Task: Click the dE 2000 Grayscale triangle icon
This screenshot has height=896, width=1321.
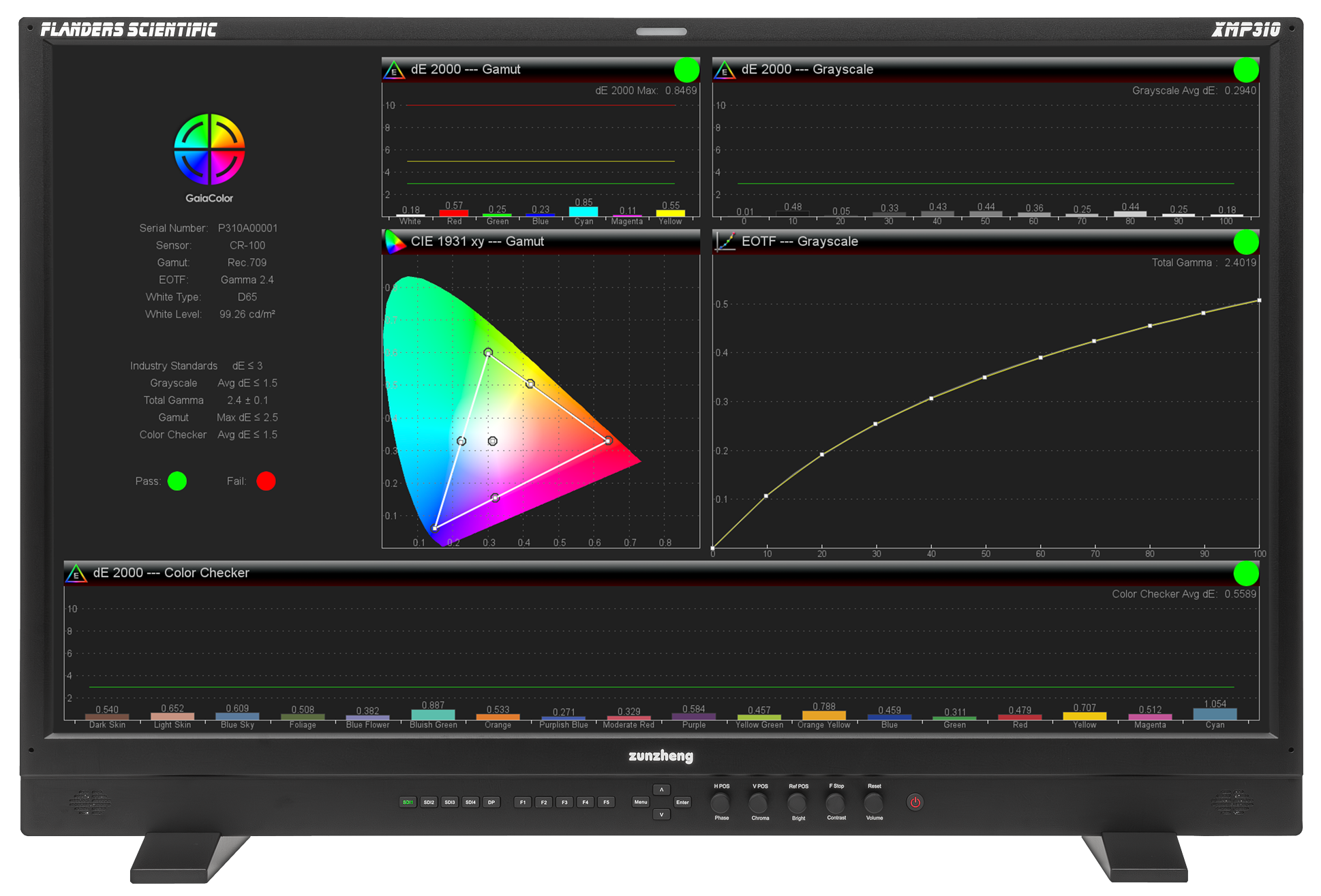Action: click(x=725, y=69)
